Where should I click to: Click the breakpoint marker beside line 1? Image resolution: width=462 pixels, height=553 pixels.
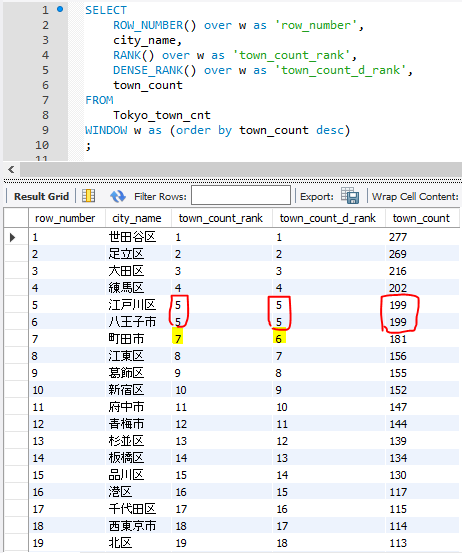tap(60, 9)
